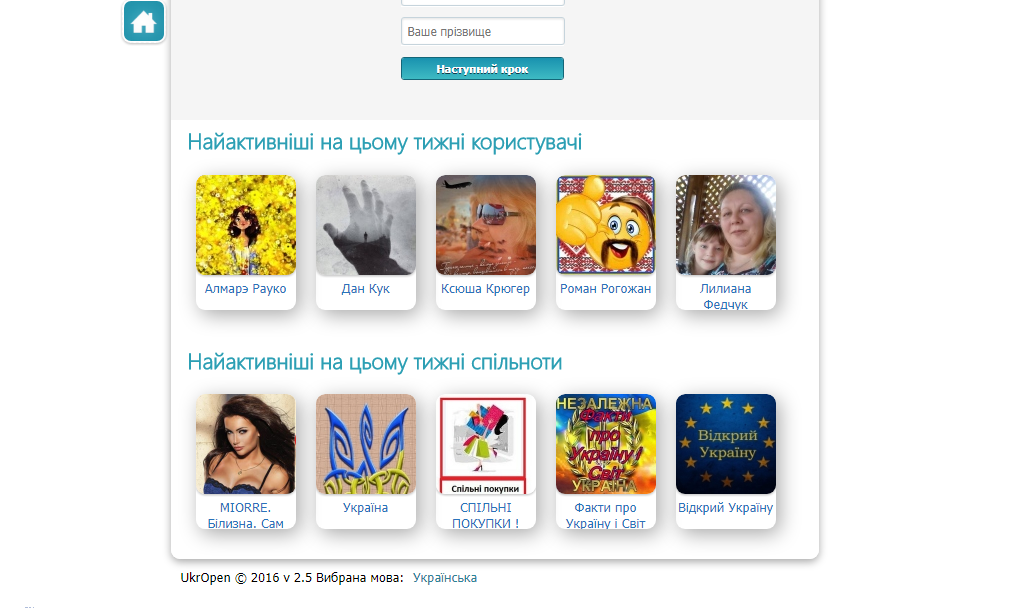1017x611 pixels.
Task: Change language via Українська link
Action: (x=445, y=578)
